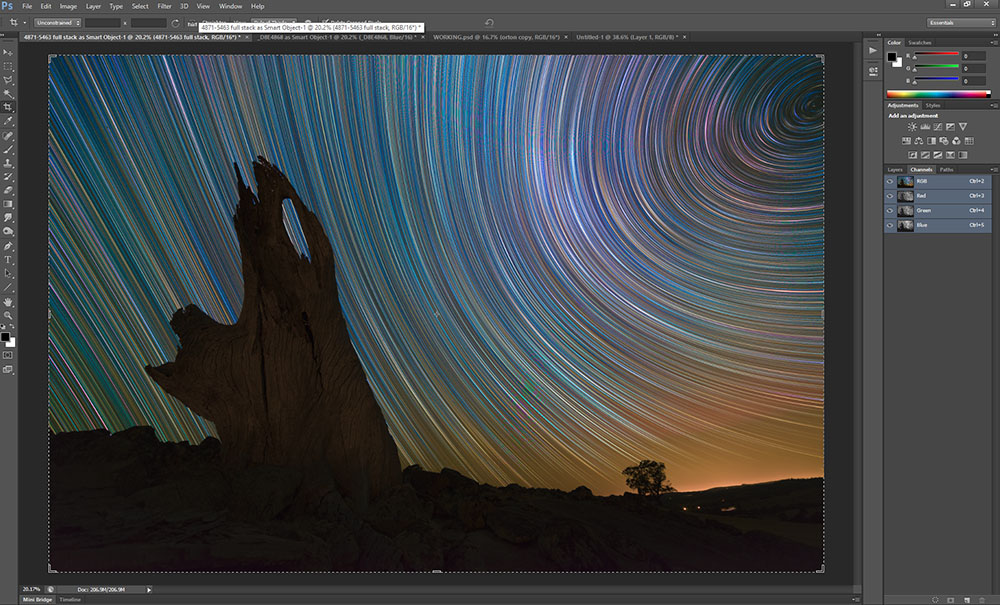
Task: Select the Zoom tool
Action: pos(8,316)
